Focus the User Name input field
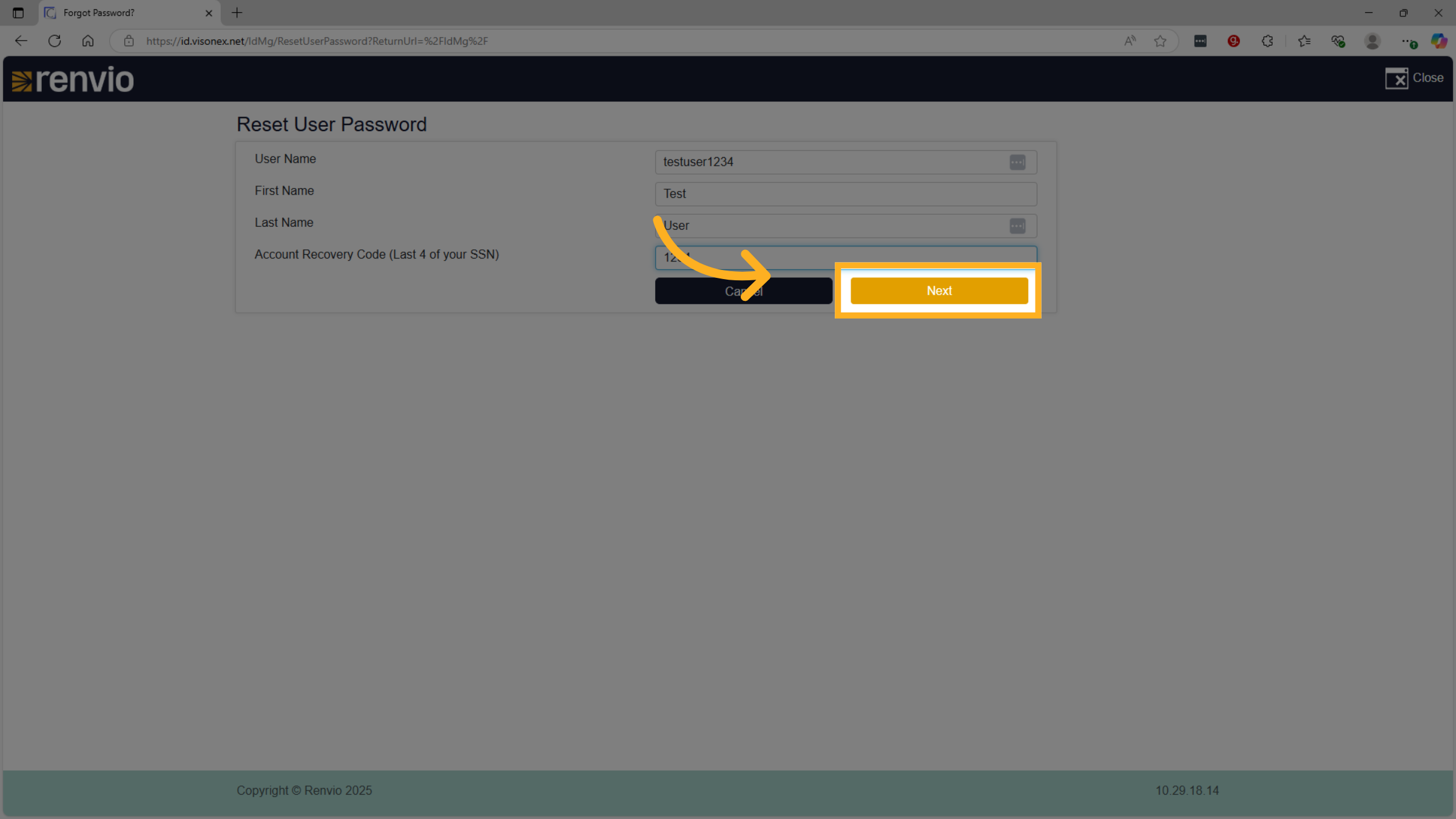Screen dimensions: 1456x819 [x=846, y=162]
